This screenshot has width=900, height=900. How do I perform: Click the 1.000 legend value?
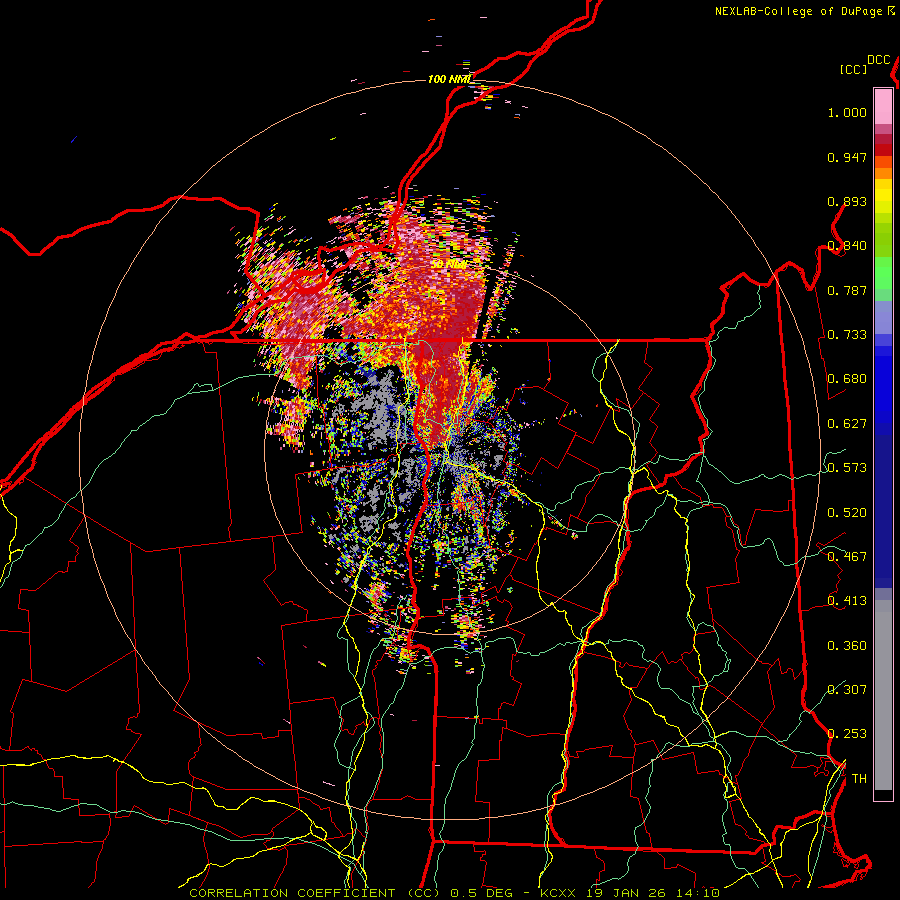point(847,112)
